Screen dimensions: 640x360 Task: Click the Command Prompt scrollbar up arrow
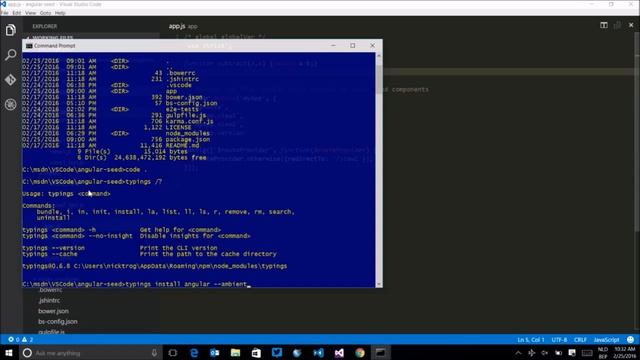pos(379,56)
